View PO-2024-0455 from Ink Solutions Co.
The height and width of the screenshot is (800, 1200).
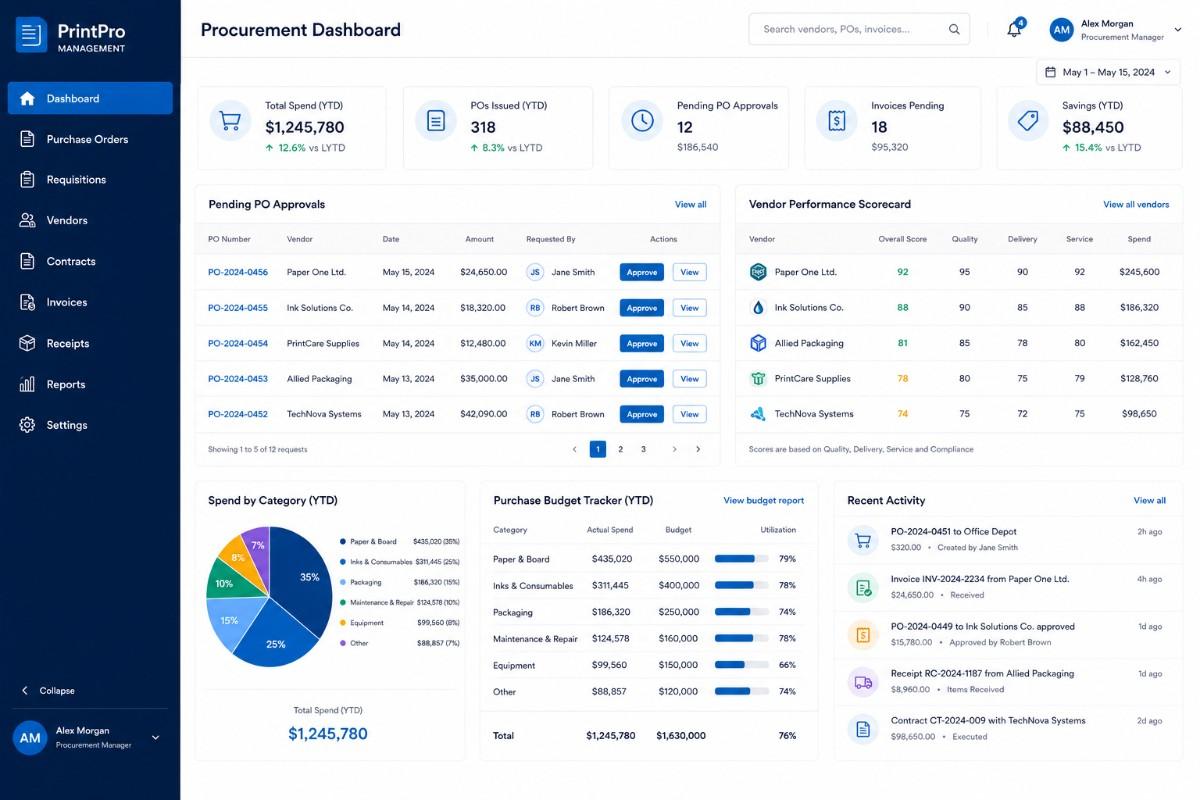click(690, 308)
